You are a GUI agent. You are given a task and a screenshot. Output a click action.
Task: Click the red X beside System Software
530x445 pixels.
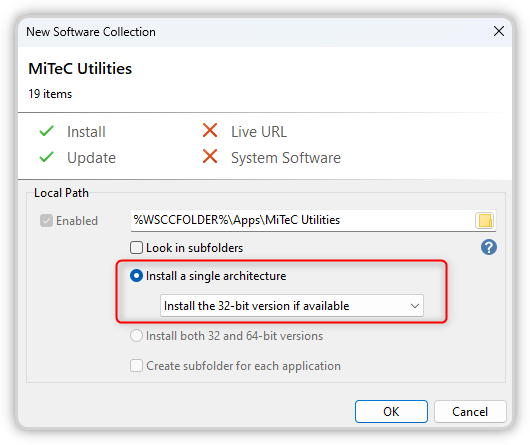tap(210, 156)
